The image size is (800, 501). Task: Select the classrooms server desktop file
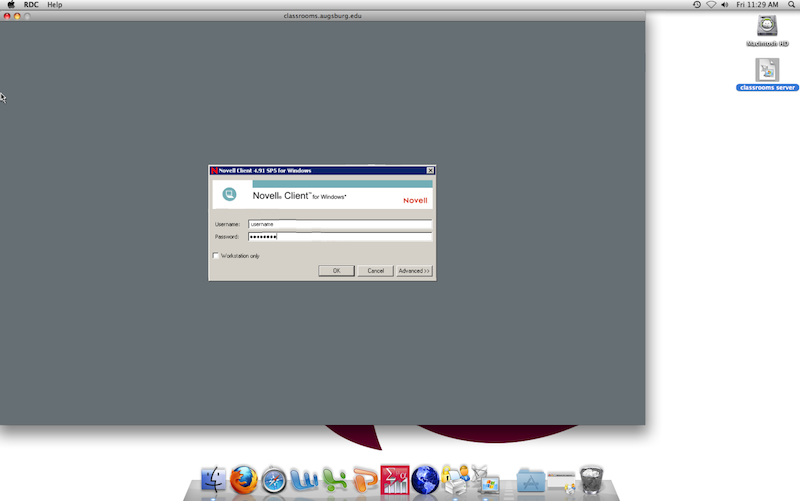click(x=767, y=70)
